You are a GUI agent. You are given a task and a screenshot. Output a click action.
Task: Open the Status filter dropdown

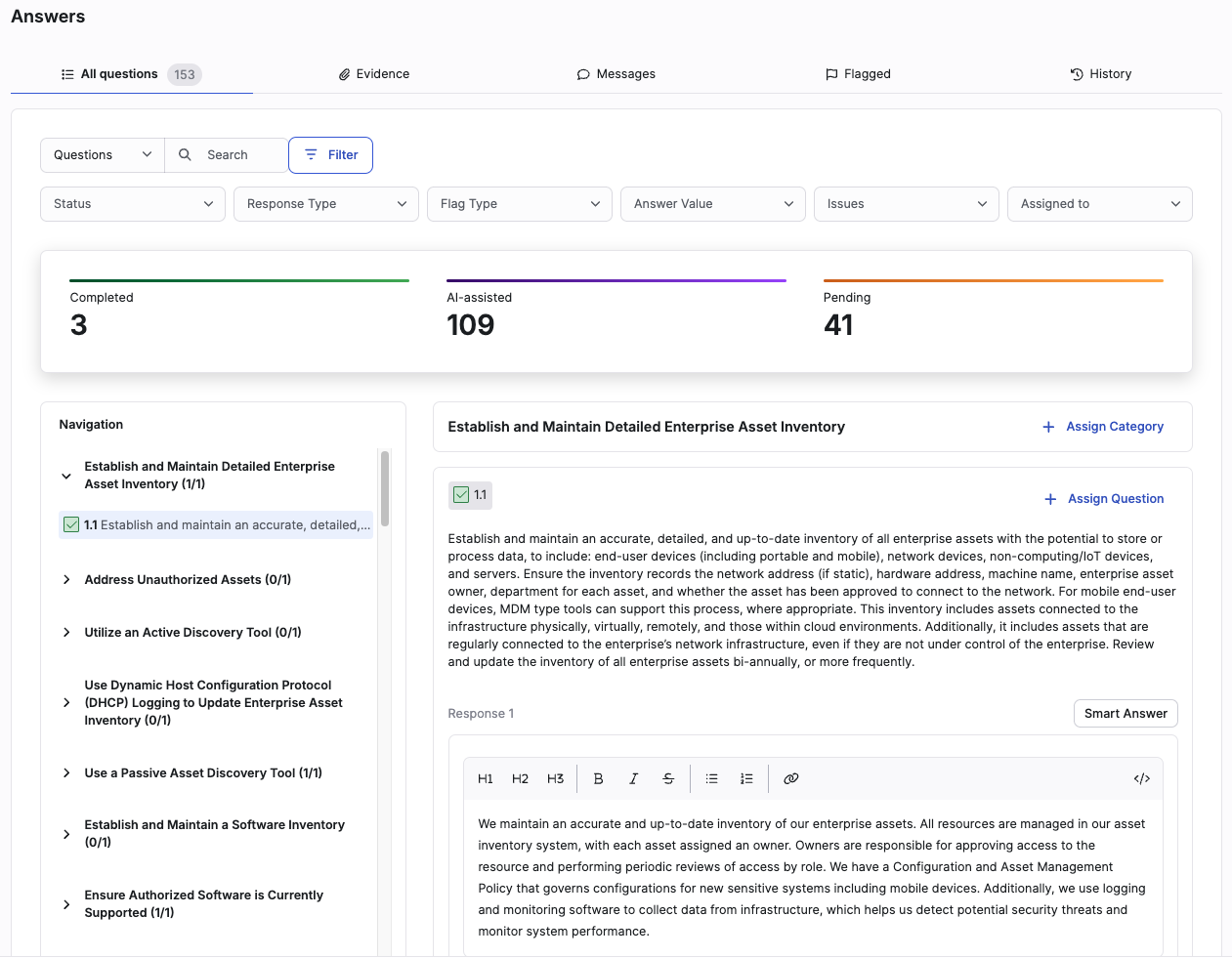click(133, 204)
